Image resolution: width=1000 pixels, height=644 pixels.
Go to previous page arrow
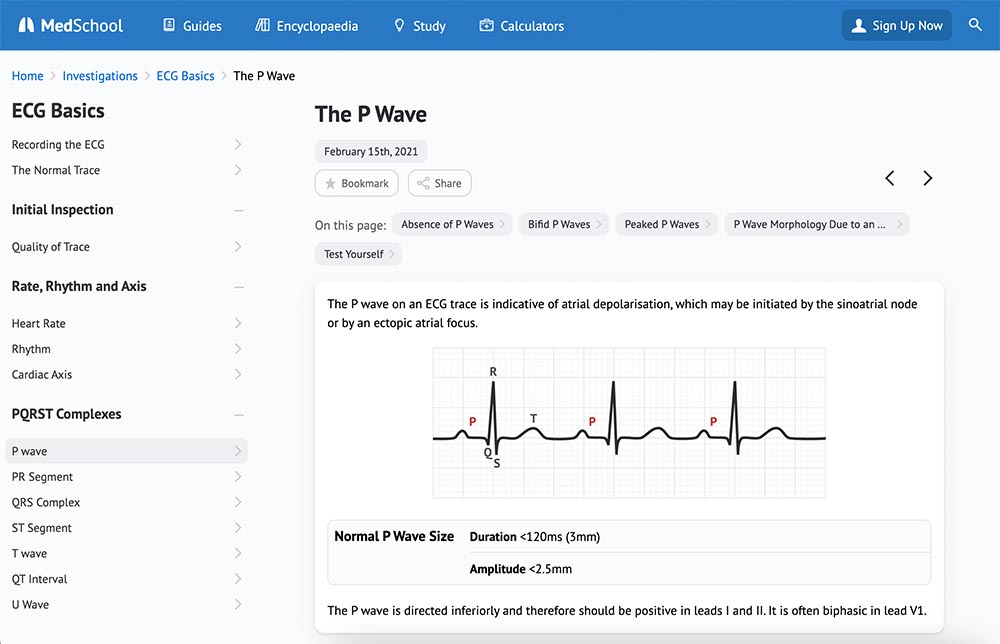pyautogui.click(x=889, y=178)
